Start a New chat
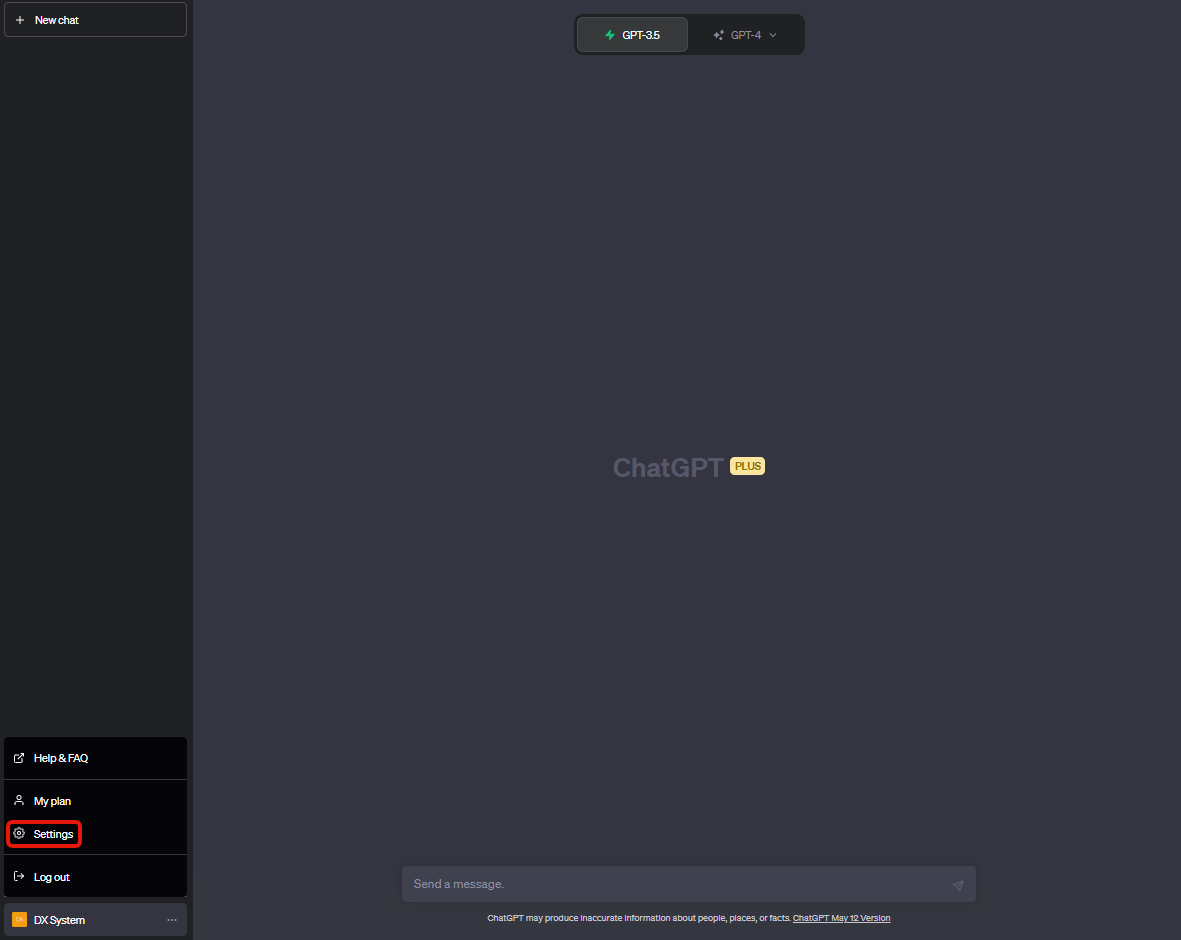 pos(96,20)
